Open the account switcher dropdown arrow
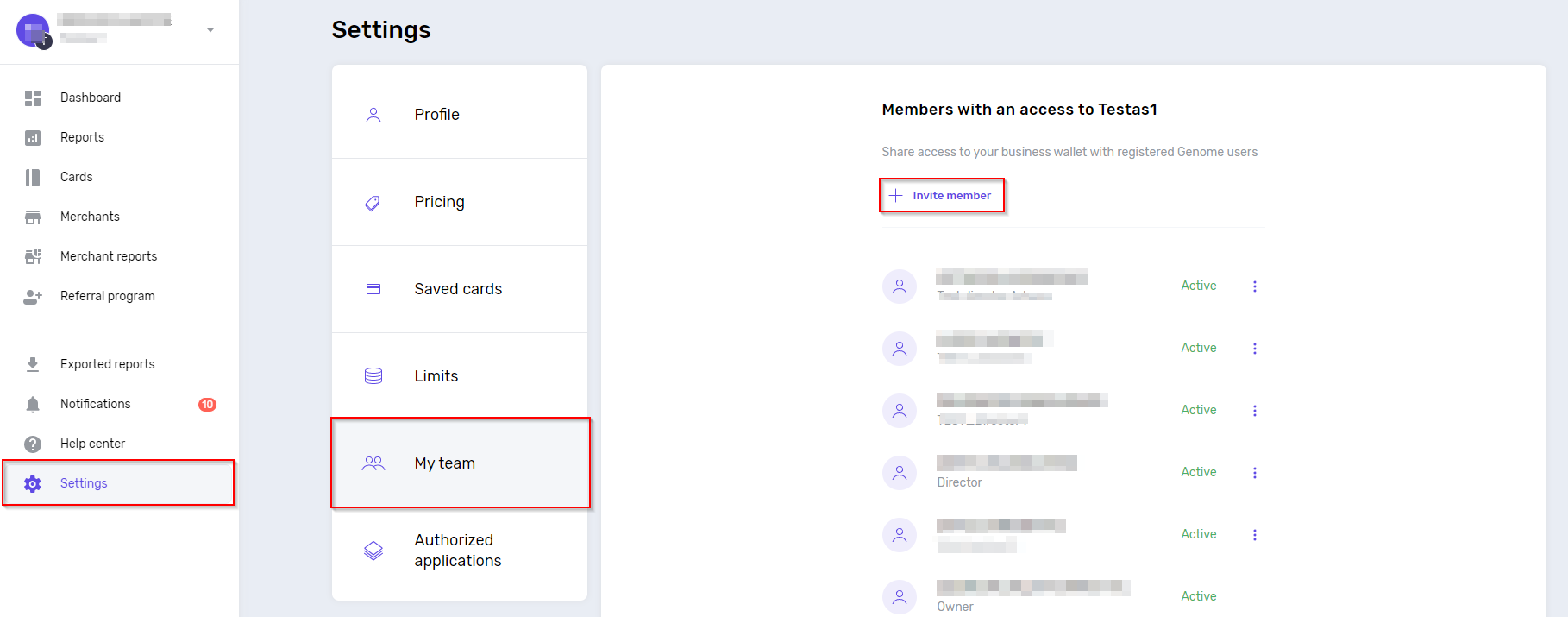The image size is (1568, 617). click(210, 30)
